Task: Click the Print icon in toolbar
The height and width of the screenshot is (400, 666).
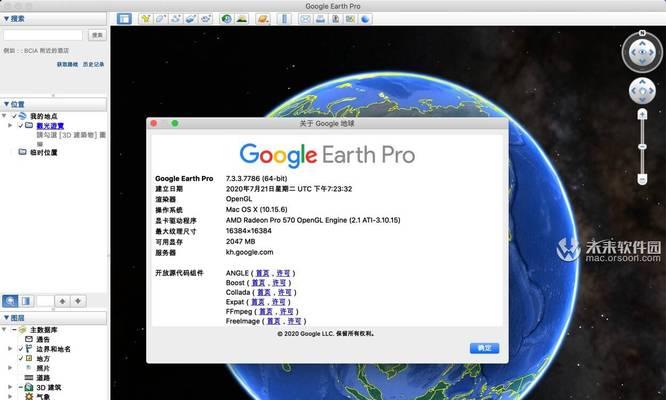Action: coord(320,19)
